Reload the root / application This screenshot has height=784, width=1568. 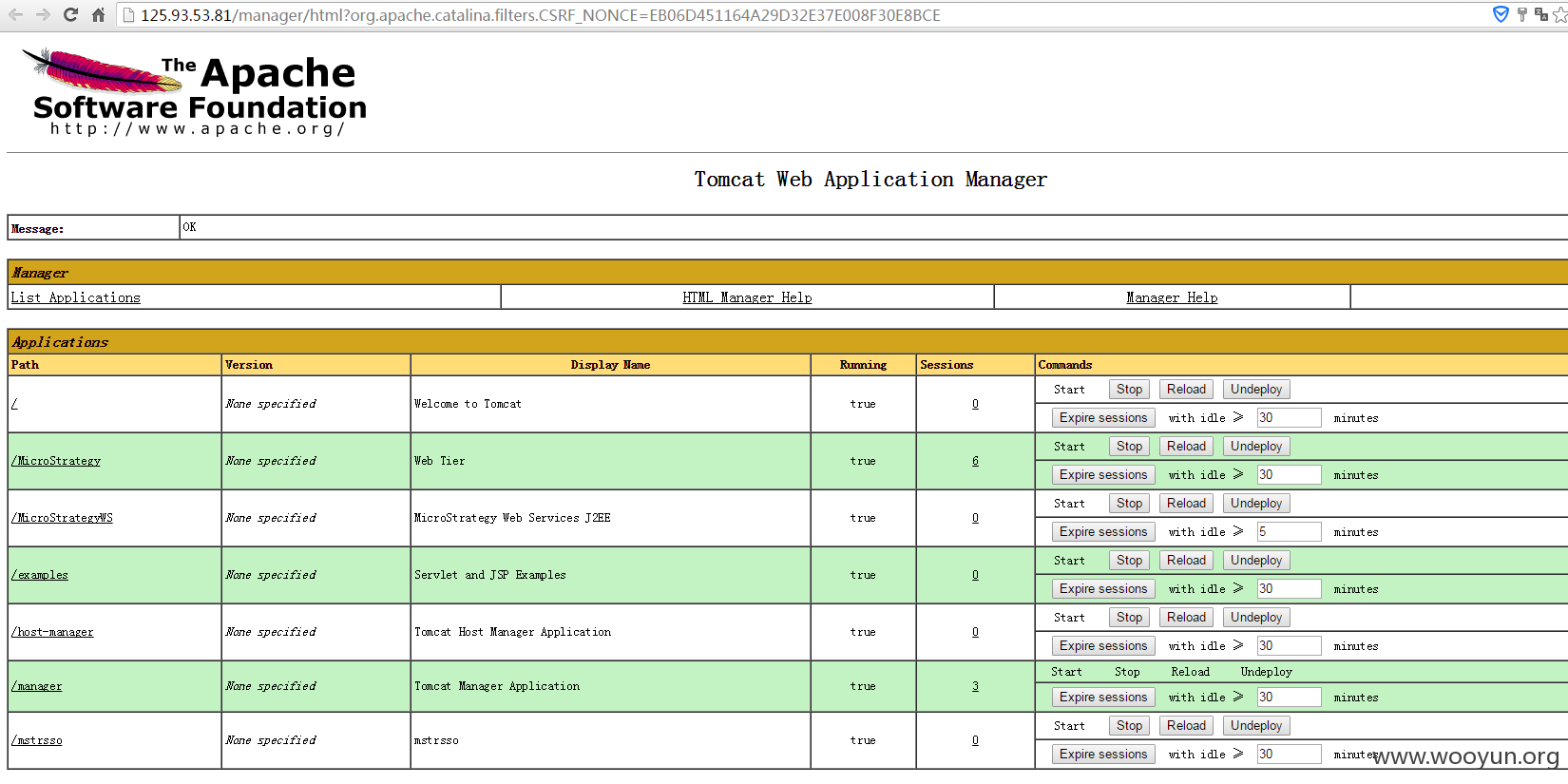tap(1186, 390)
